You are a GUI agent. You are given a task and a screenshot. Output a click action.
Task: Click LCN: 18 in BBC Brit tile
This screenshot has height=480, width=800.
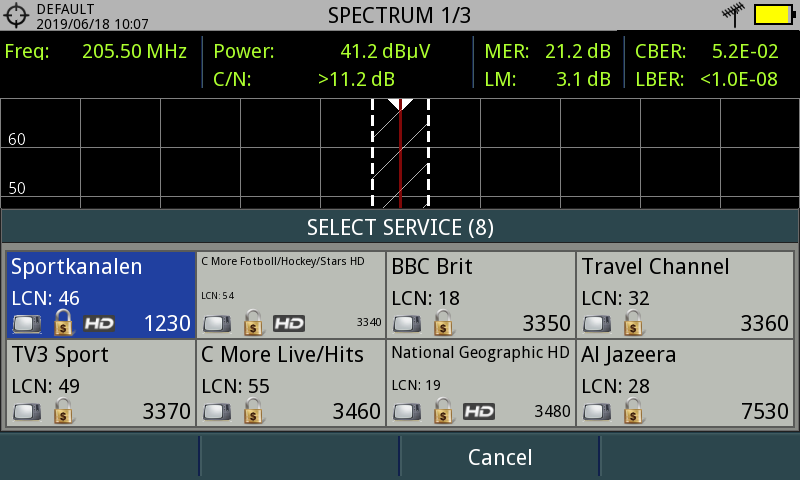click(x=426, y=298)
